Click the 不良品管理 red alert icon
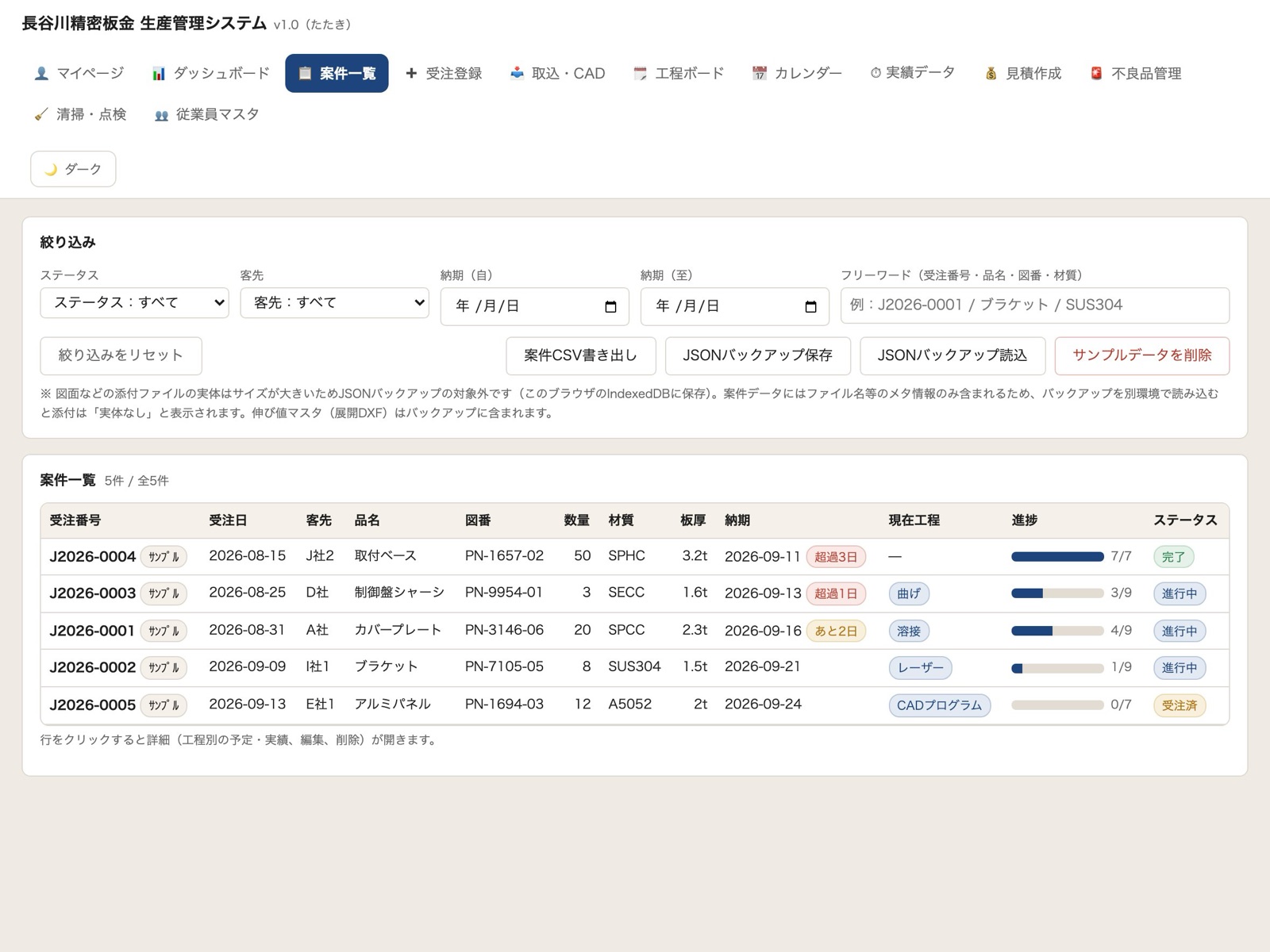The image size is (1270, 952). (x=1096, y=74)
